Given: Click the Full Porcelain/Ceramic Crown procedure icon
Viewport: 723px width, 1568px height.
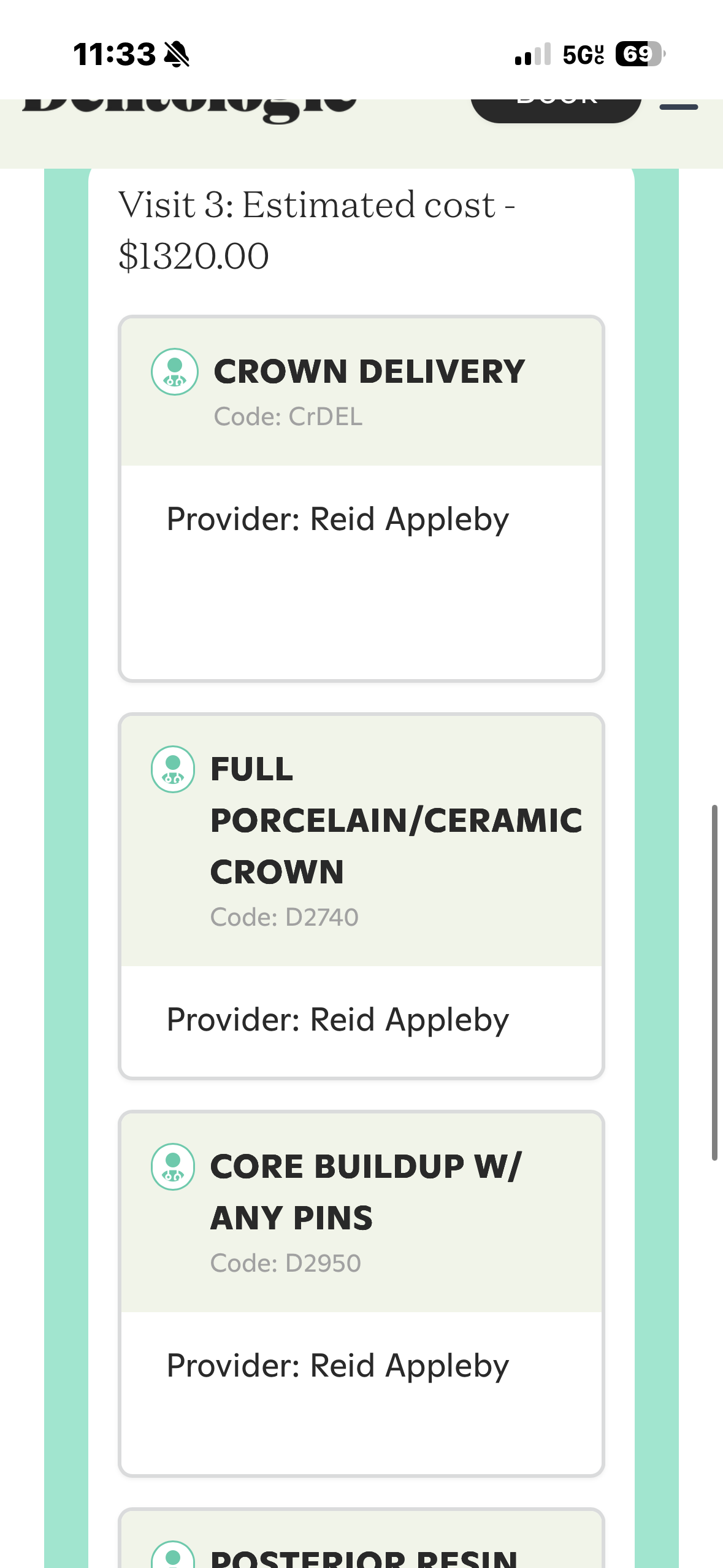Looking at the screenshot, I should pos(173,769).
